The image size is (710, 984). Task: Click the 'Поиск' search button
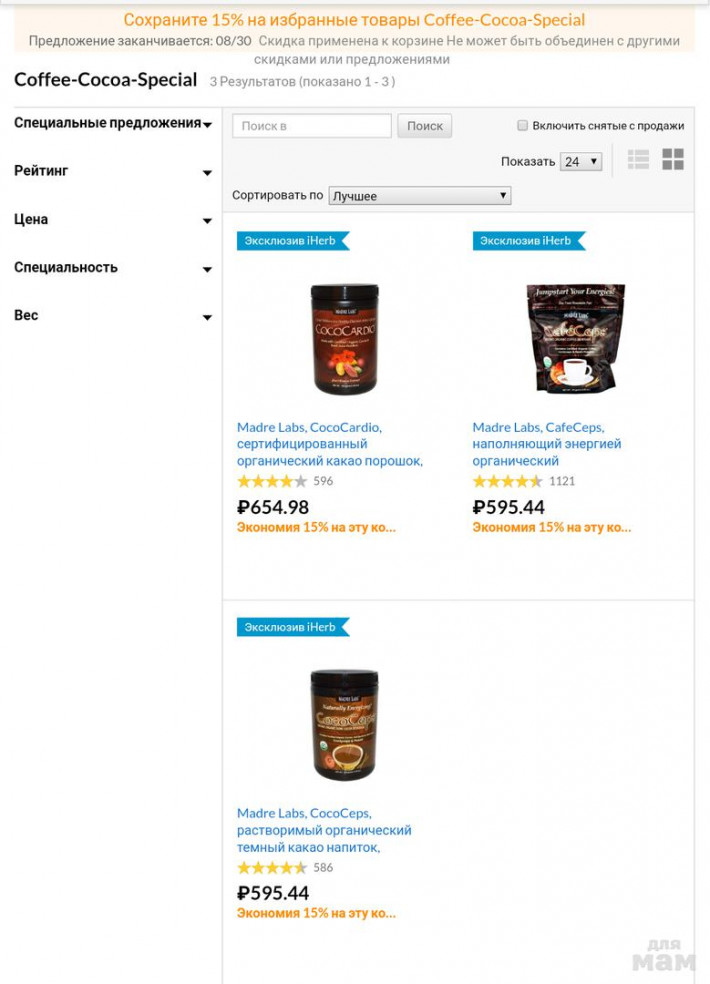[x=425, y=126]
